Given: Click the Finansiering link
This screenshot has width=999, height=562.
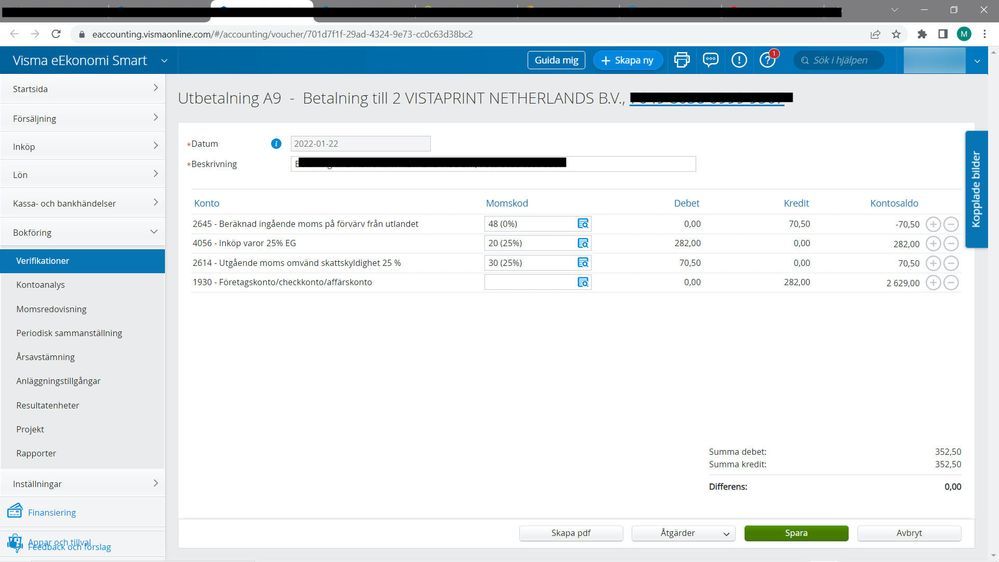Looking at the screenshot, I should click(52, 512).
